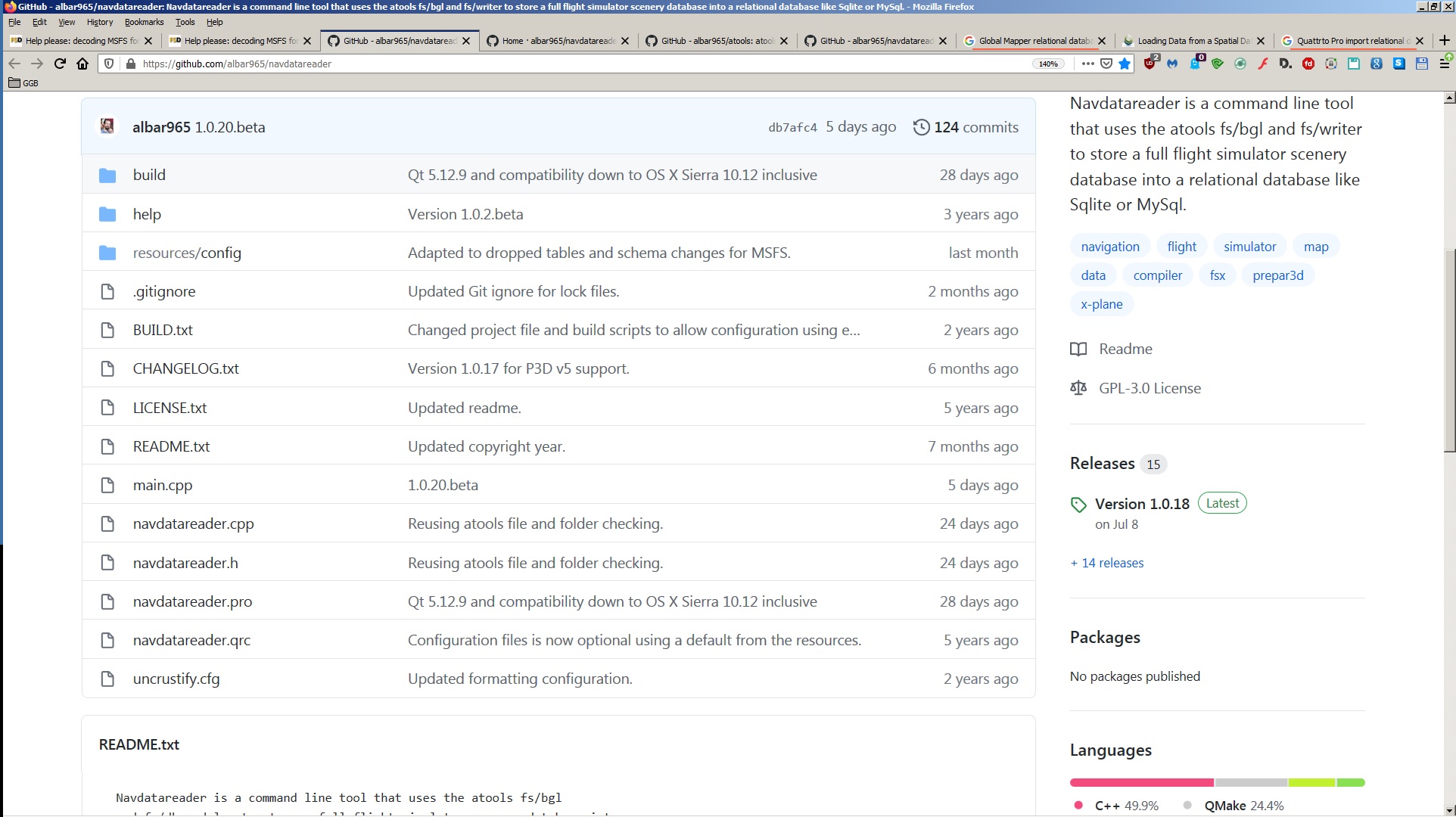The width and height of the screenshot is (1456, 817).
Task: Open the repository commit history clock icon
Action: (x=920, y=127)
